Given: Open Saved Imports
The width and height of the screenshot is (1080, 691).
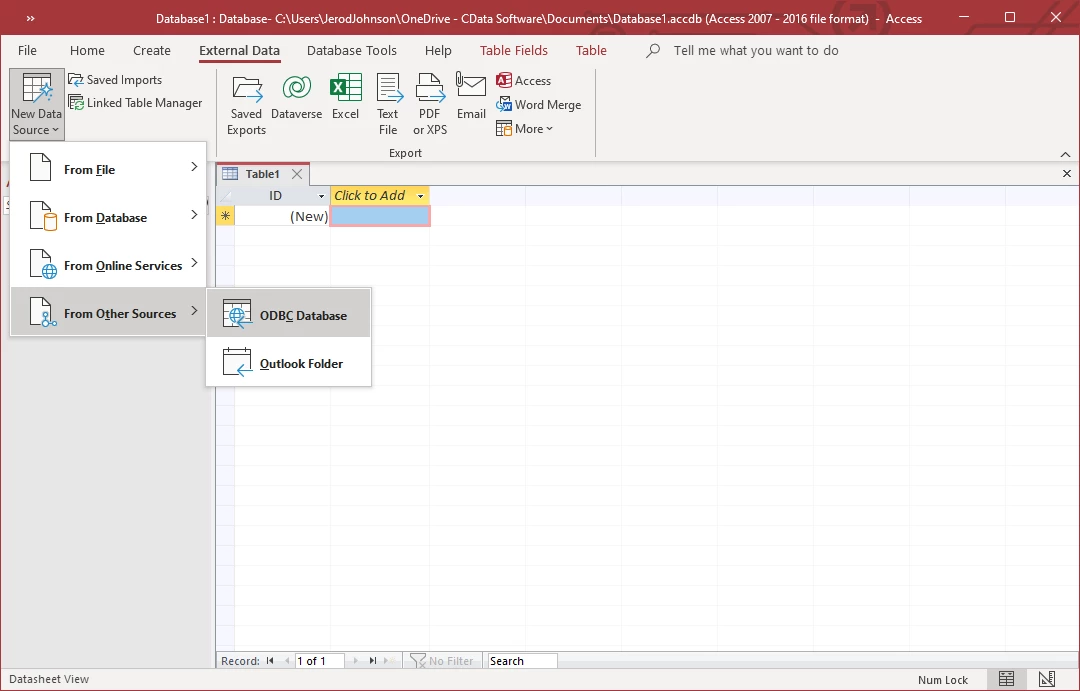Looking at the screenshot, I should pyautogui.click(x=115, y=80).
